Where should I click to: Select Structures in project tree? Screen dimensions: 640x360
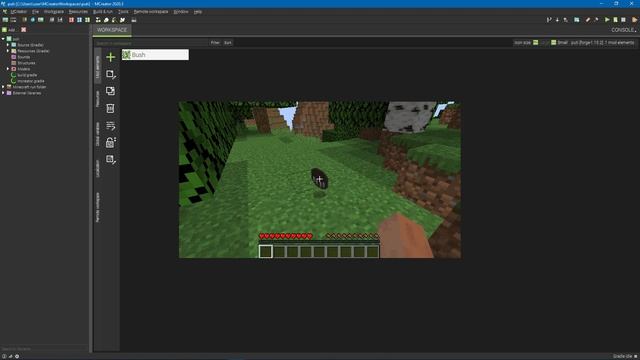(x=27, y=63)
